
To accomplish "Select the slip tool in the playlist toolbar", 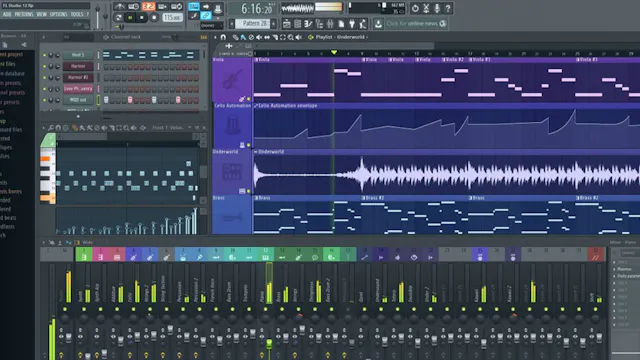I will click(267, 37).
